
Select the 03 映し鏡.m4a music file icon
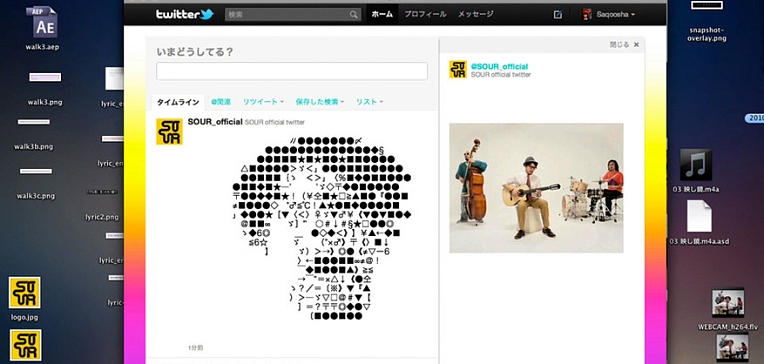click(696, 165)
